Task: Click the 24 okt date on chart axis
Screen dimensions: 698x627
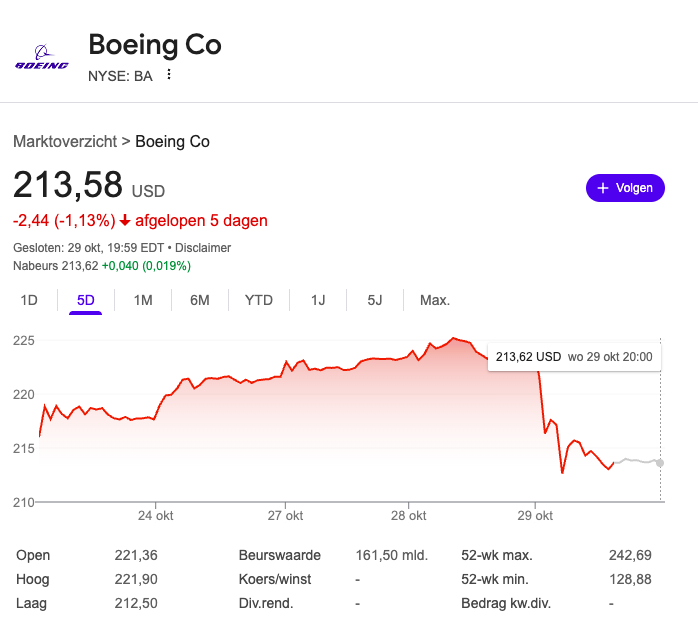Action: pyautogui.click(x=156, y=516)
